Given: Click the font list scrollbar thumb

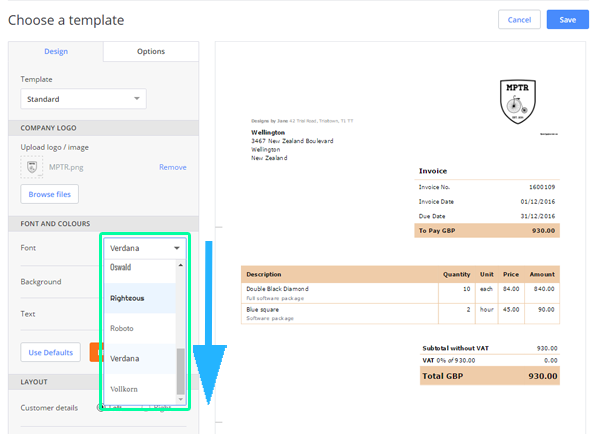Looking at the screenshot, I should pos(181,371).
